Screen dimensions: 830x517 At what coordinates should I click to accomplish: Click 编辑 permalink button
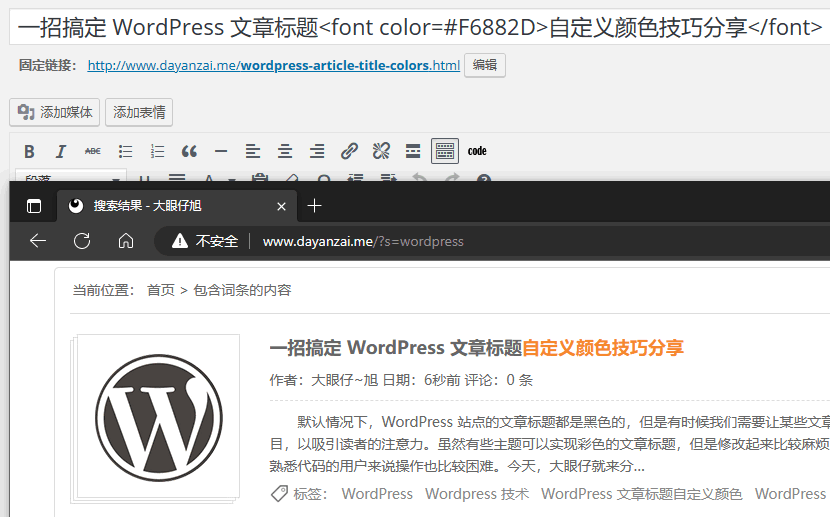coord(484,65)
